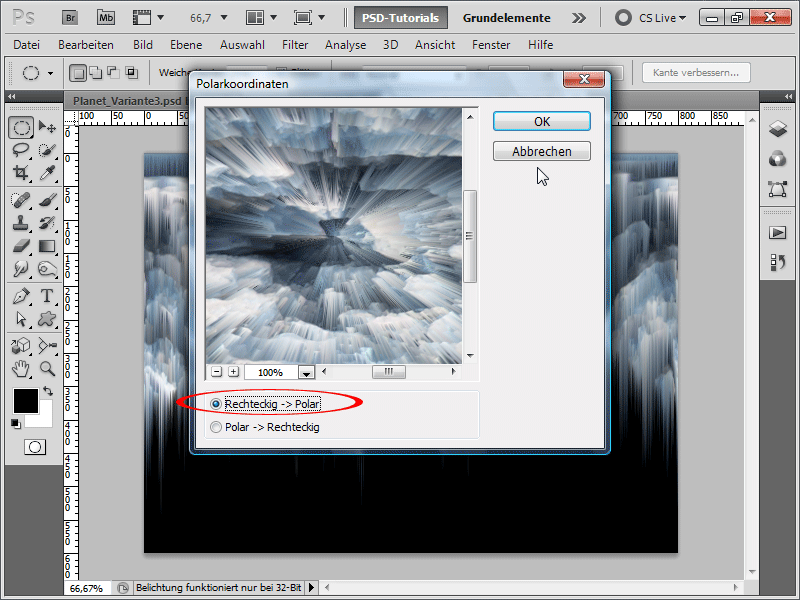
Task: Open the Bearbeiten menu
Action: [x=86, y=45]
